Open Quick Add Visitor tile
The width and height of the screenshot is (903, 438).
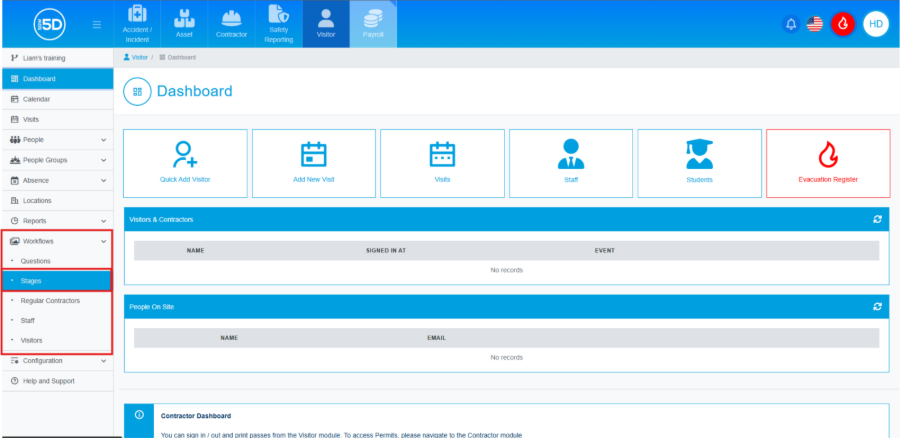pos(185,163)
